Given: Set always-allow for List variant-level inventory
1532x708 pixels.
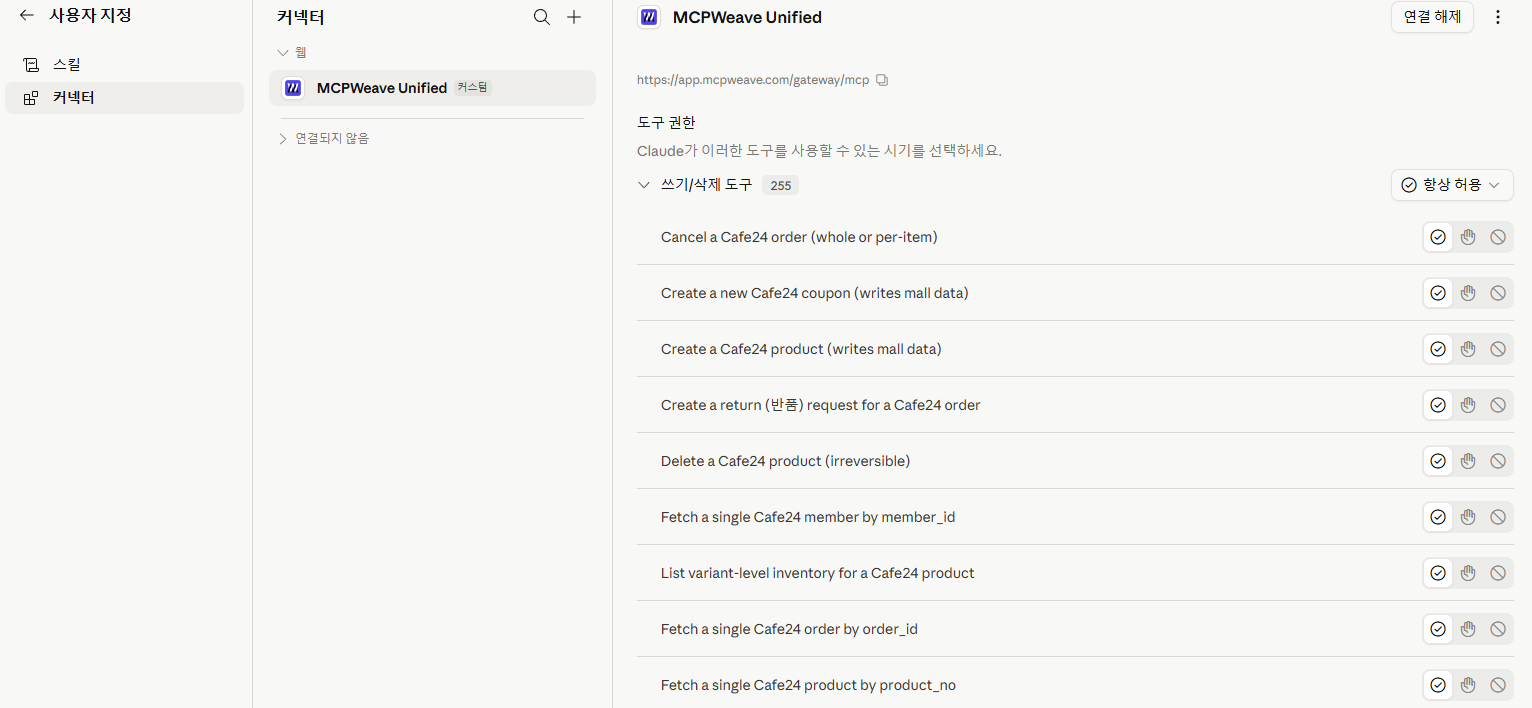Looking at the screenshot, I should pyautogui.click(x=1438, y=573).
